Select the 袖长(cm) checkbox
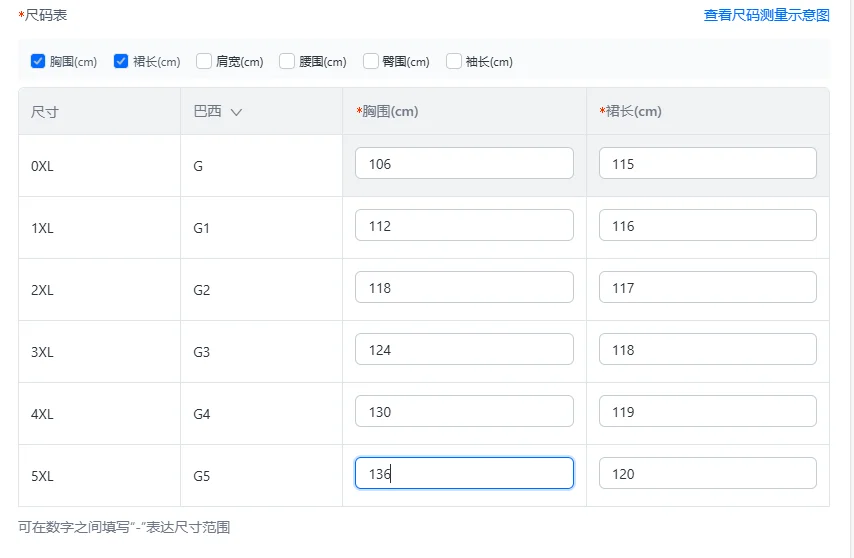 [x=454, y=61]
